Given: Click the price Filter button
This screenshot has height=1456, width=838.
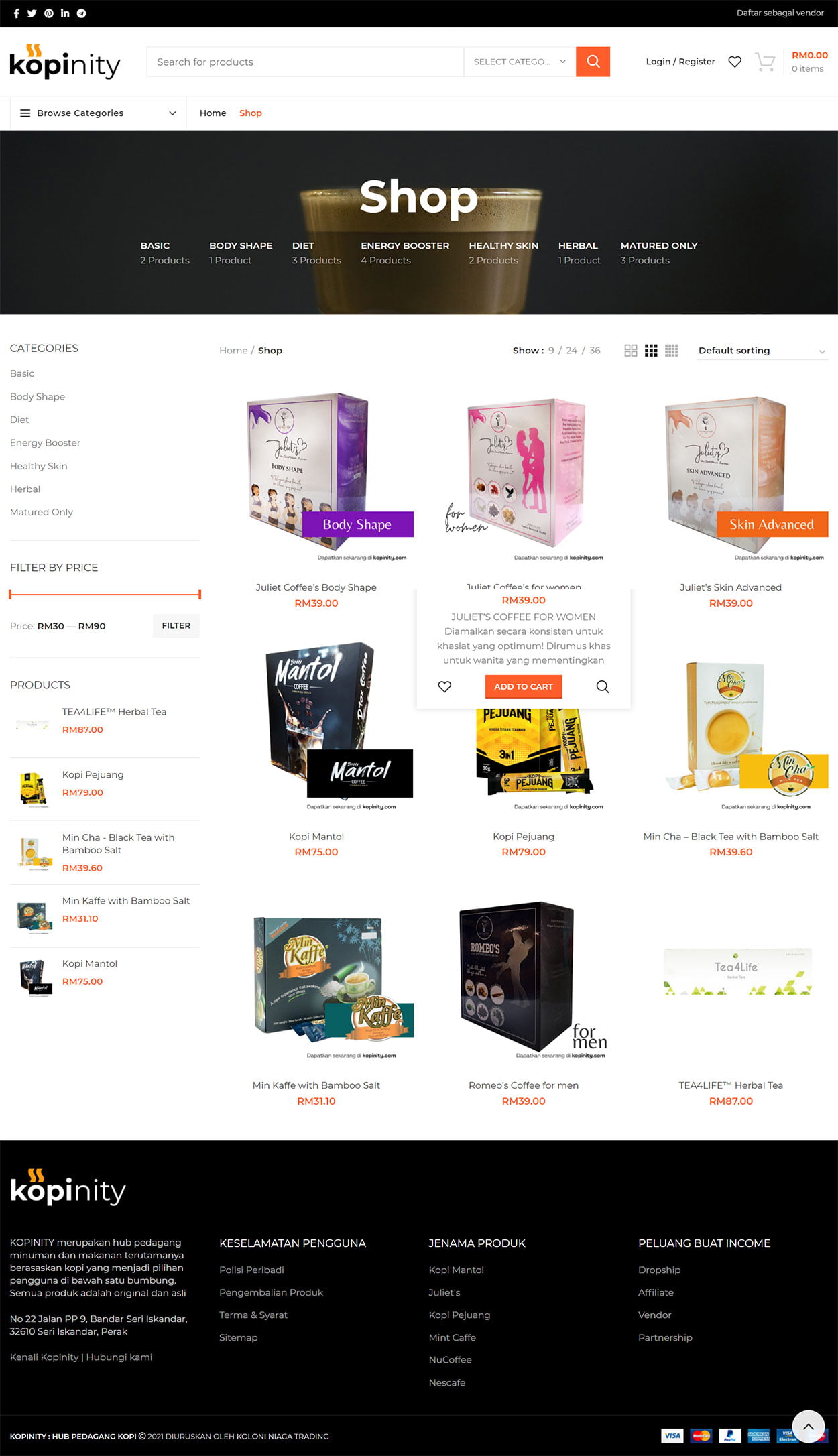Looking at the screenshot, I should (x=176, y=625).
